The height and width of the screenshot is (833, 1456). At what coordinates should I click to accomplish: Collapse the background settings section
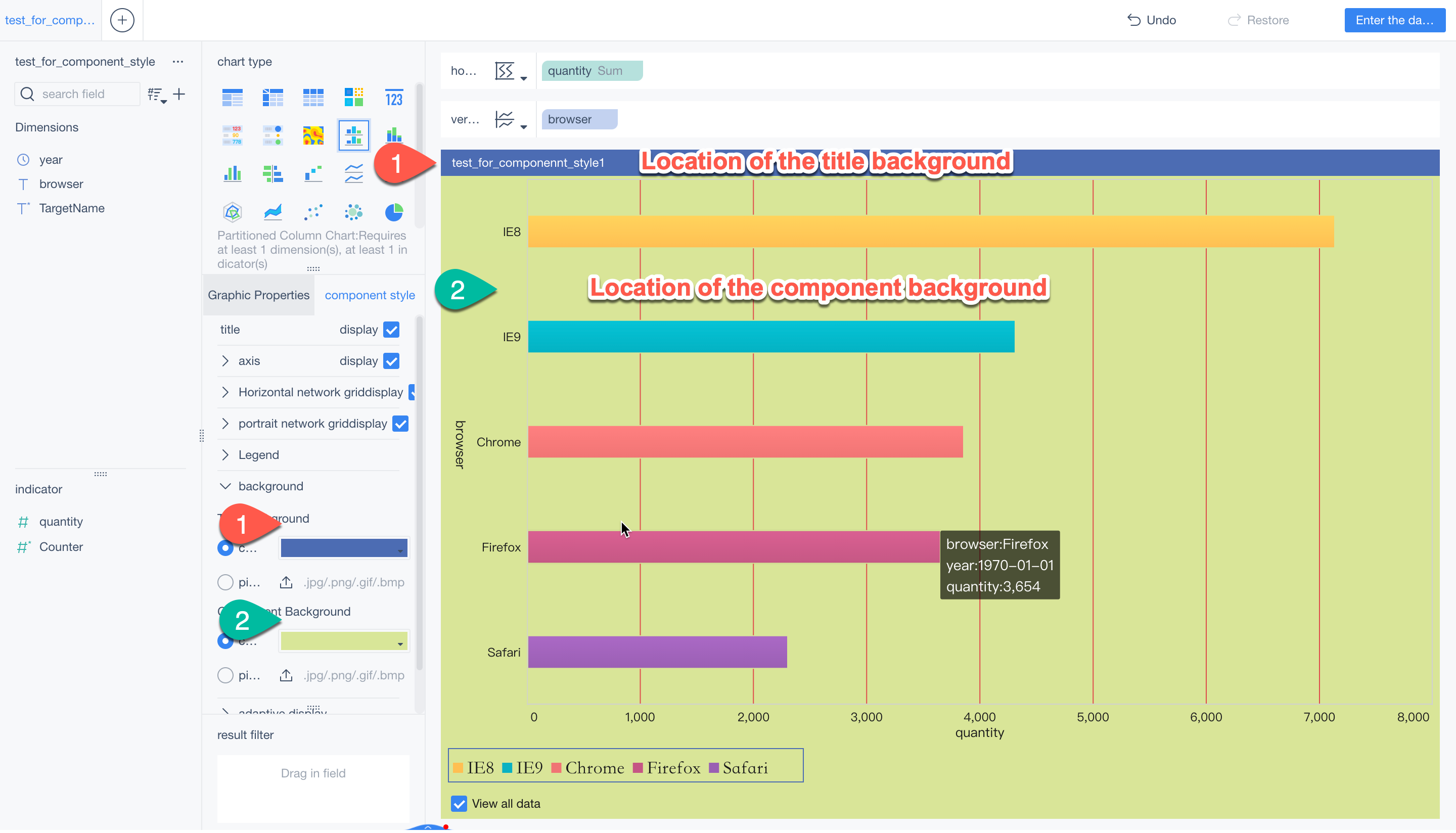225,486
